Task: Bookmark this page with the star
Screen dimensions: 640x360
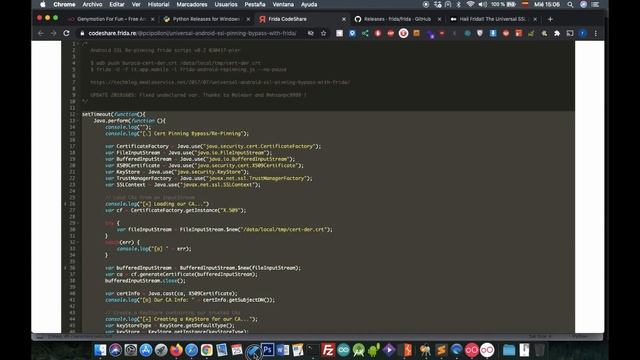Action: (x=324, y=33)
